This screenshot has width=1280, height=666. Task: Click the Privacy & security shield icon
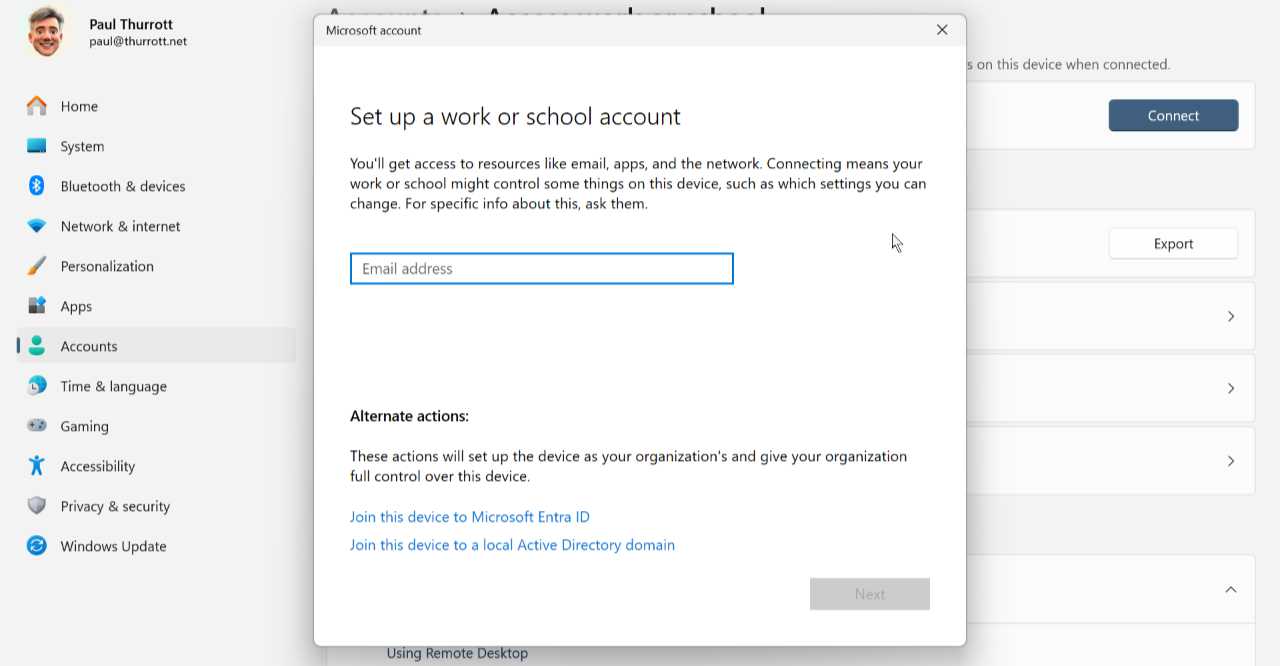point(37,506)
